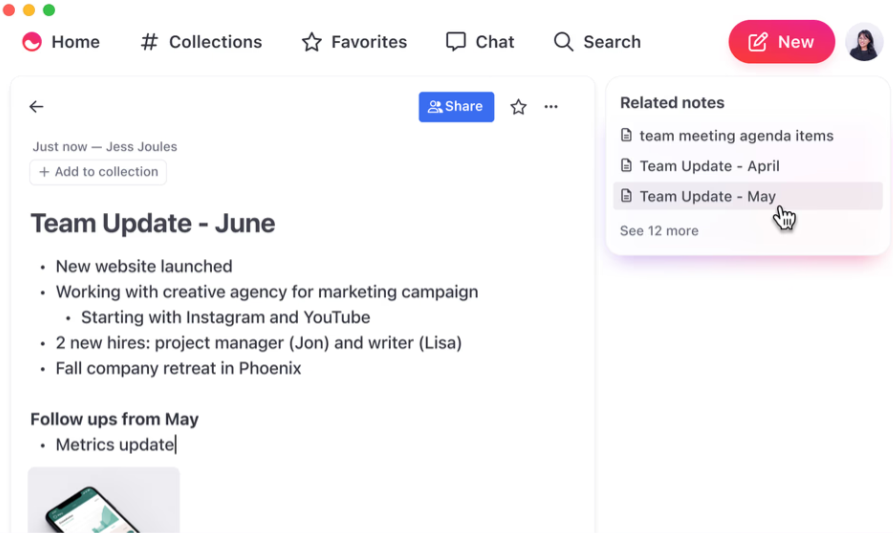Image resolution: width=893 pixels, height=533 pixels.
Task: Open Favorites in the top navigation
Action: (354, 42)
